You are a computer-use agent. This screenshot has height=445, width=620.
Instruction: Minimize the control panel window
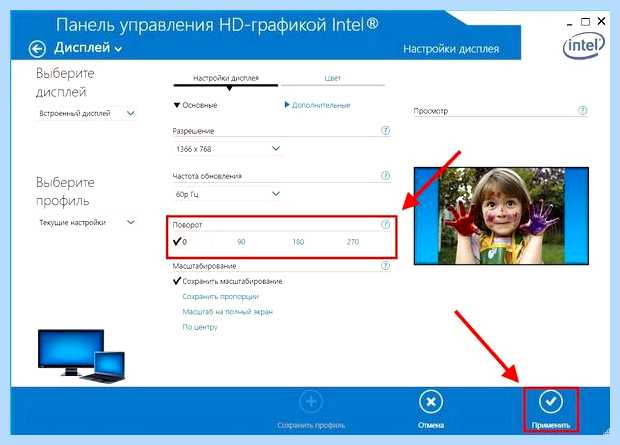pyautogui.click(x=570, y=24)
